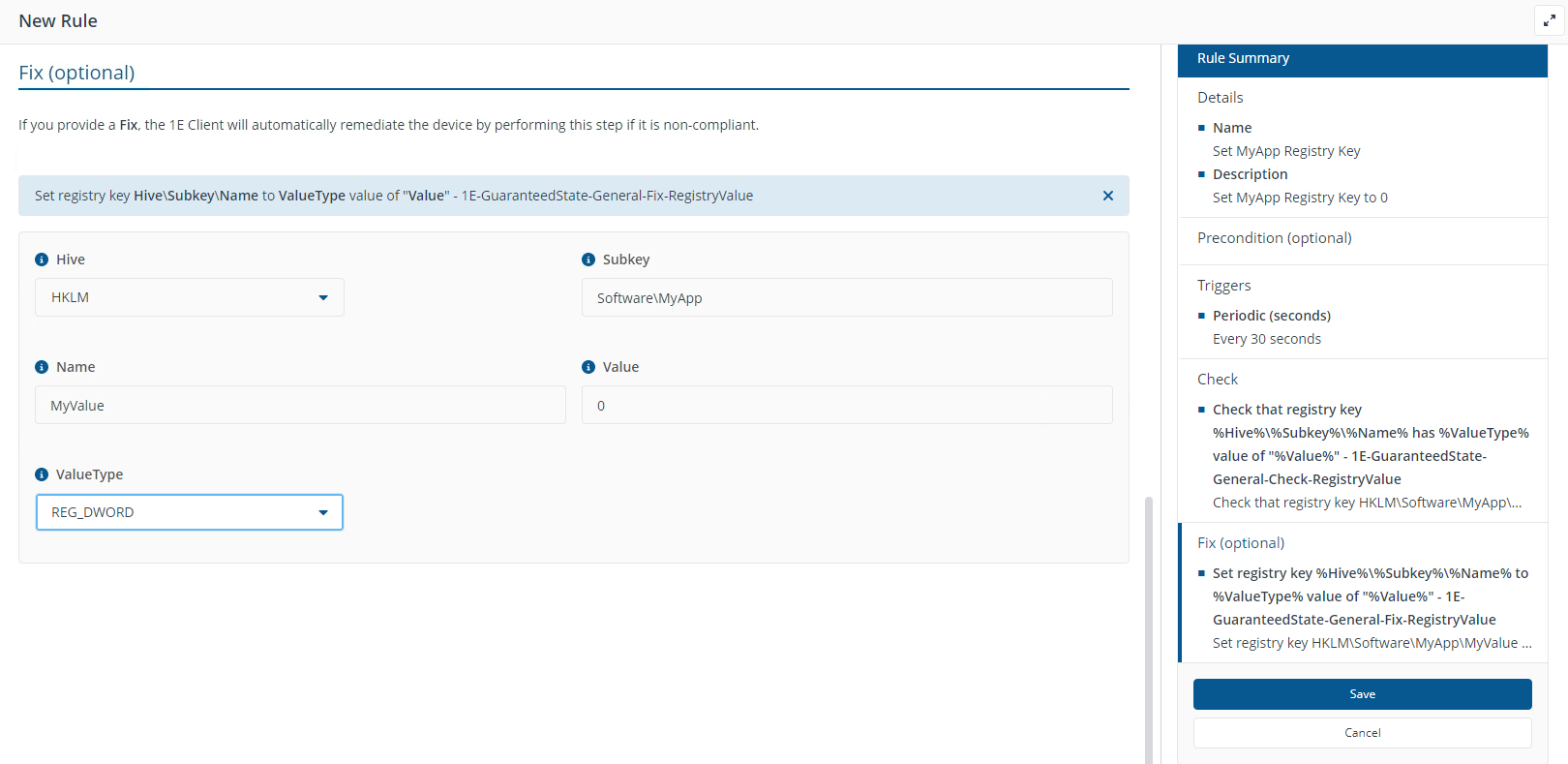The image size is (1568, 764).
Task: Cancel the new rule creation
Action: (x=1362, y=733)
